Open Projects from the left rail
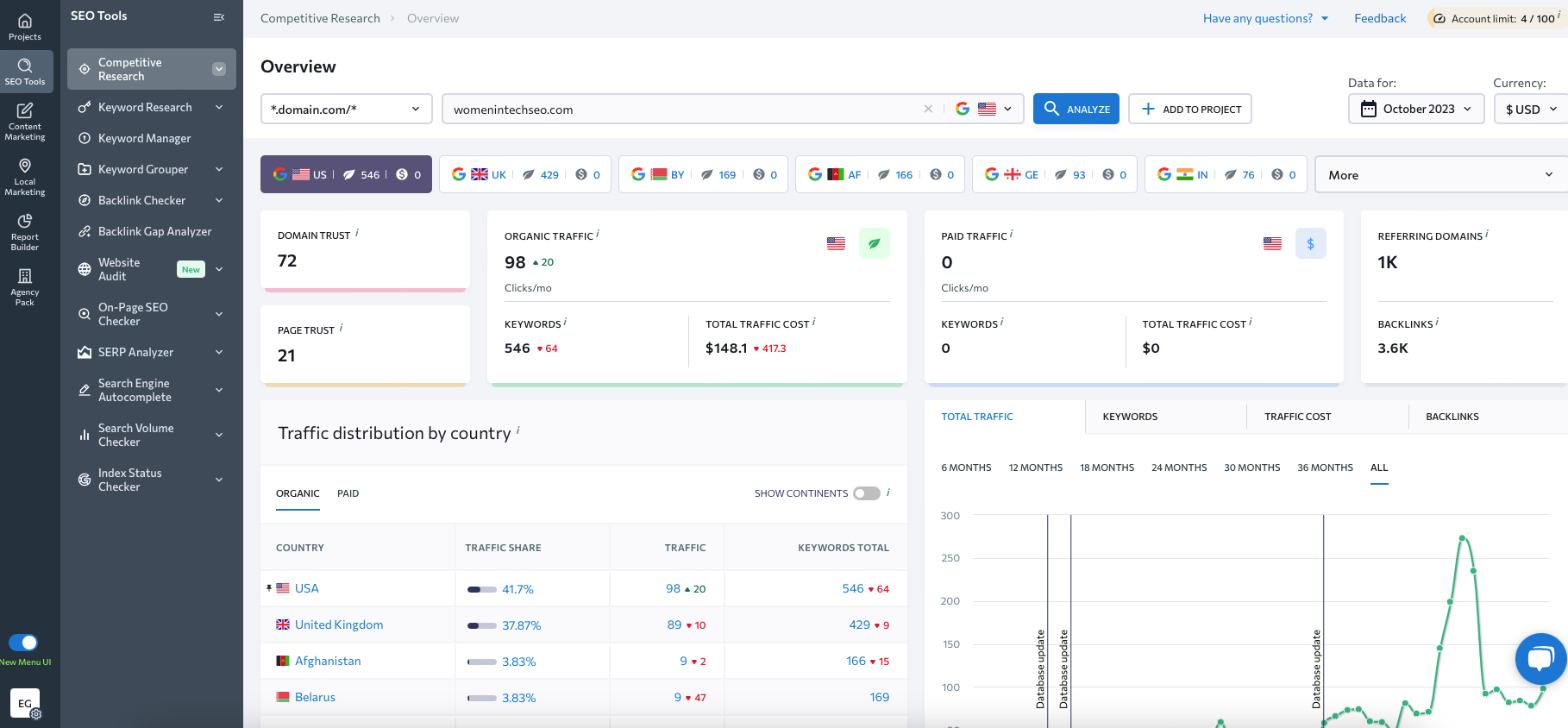The image size is (1568, 728). click(x=25, y=27)
